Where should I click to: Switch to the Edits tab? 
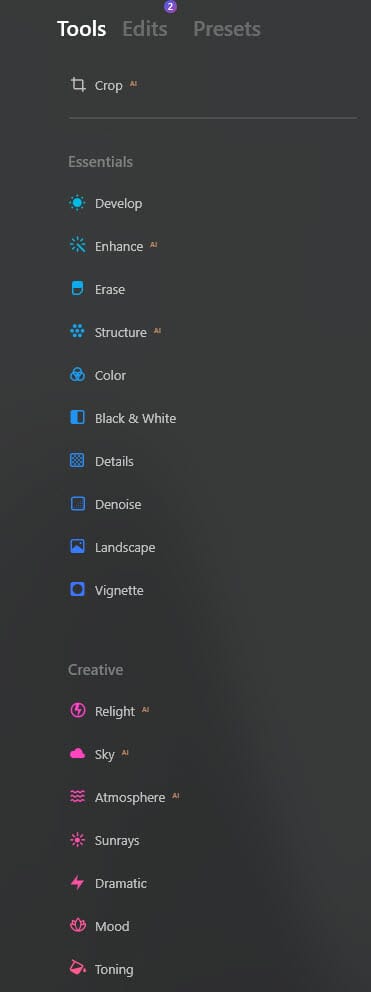click(145, 29)
